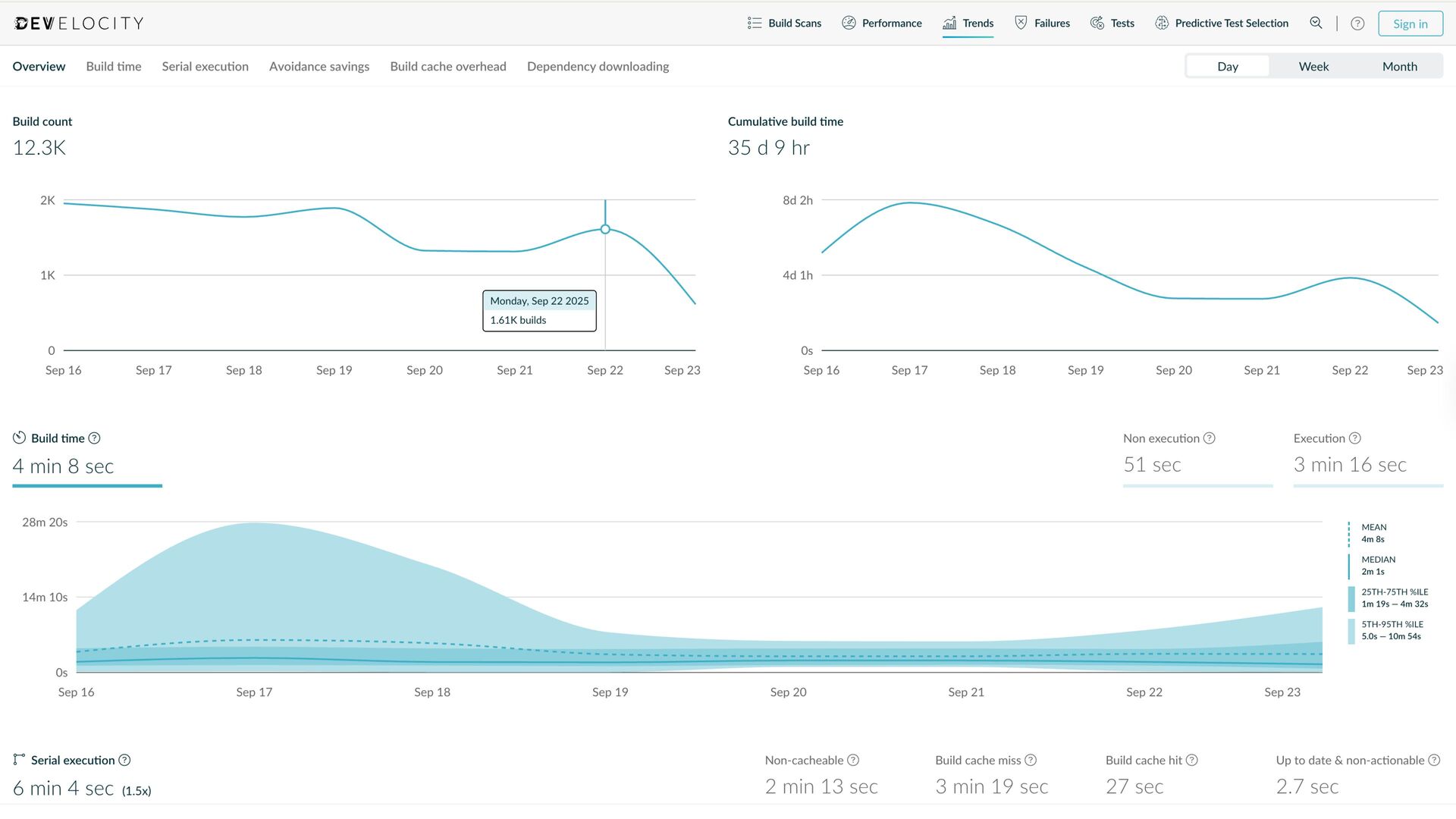1456x819 pixels.
Task: Click Serial execution help icon
Action: (x=124, y=760)
